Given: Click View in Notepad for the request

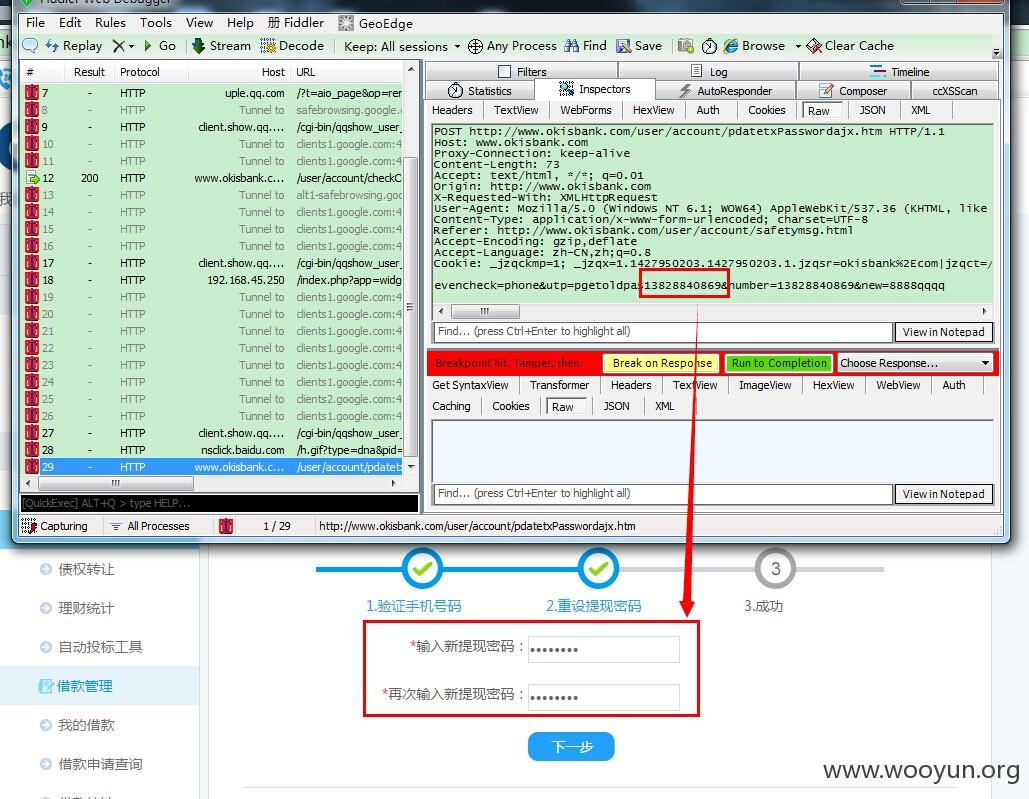Looking at the screenshot, I should click(x=943, y=332).
